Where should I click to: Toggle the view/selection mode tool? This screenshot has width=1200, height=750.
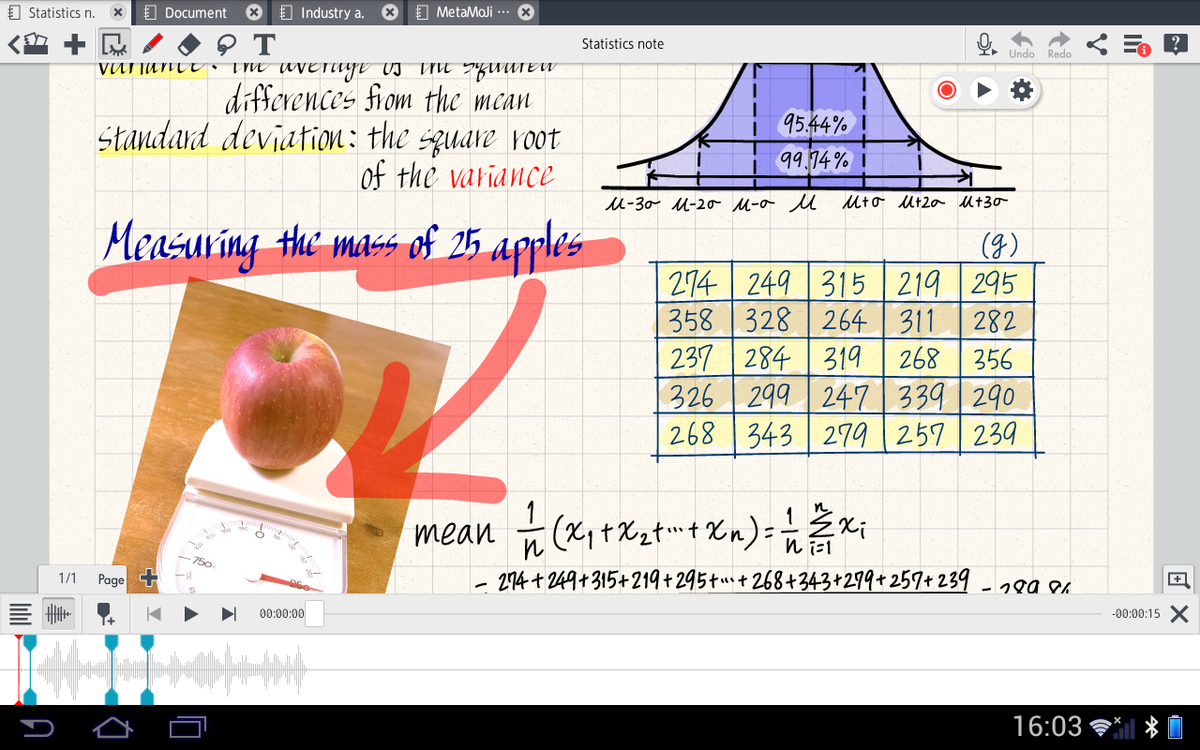click(114, 44)
